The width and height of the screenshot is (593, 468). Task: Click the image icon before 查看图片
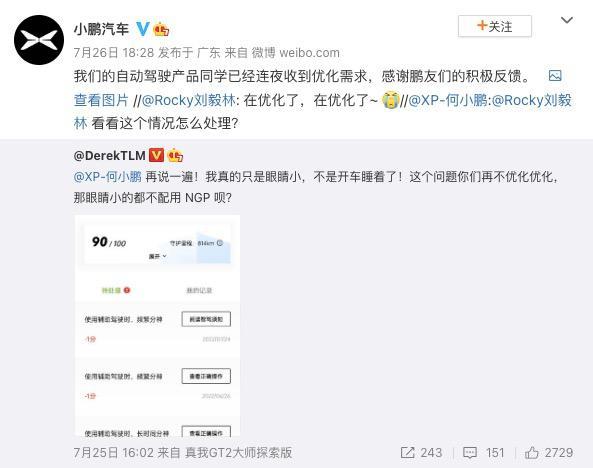[x=555, y=76]
